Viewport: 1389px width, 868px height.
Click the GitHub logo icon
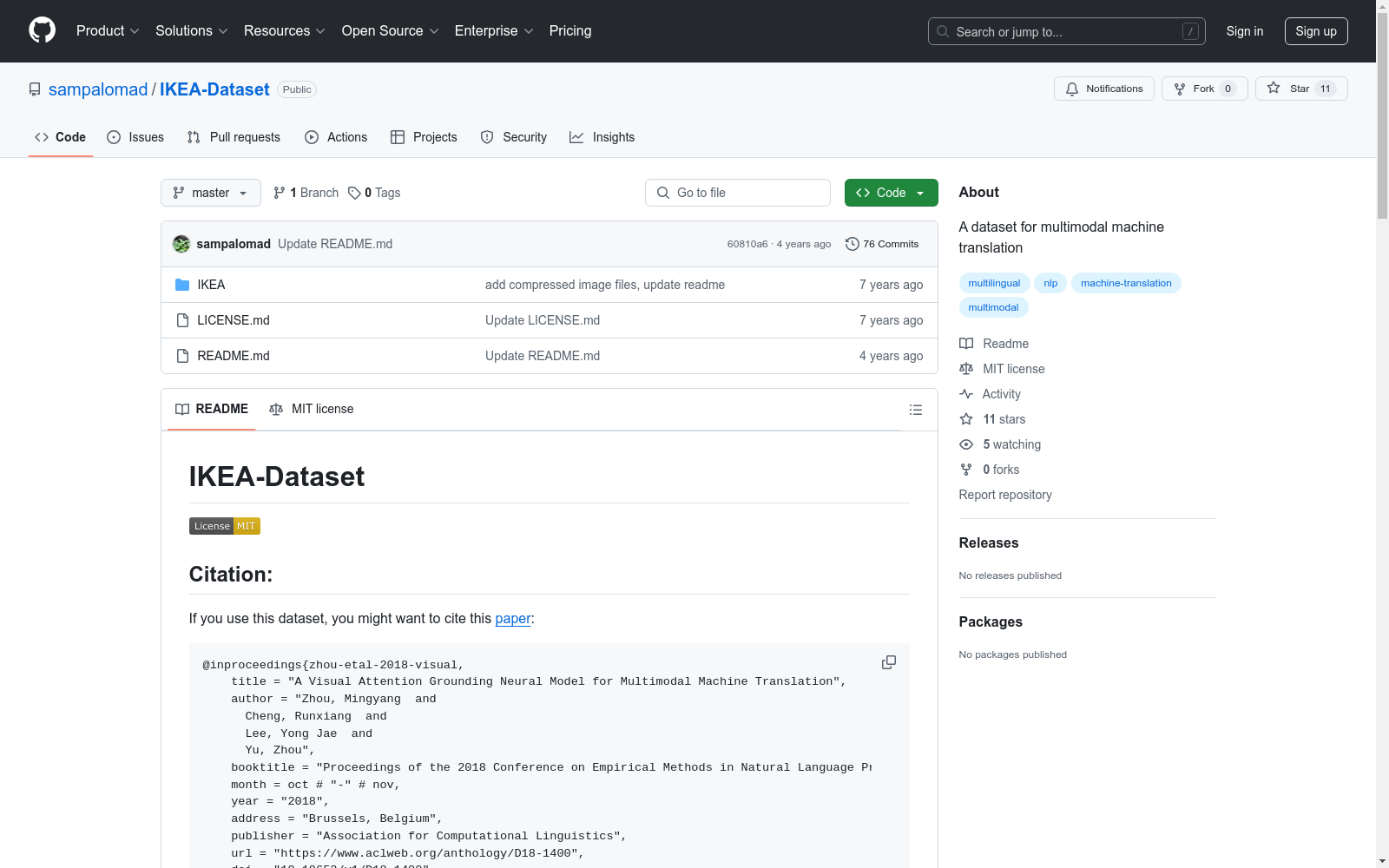(x=42, y=30)
